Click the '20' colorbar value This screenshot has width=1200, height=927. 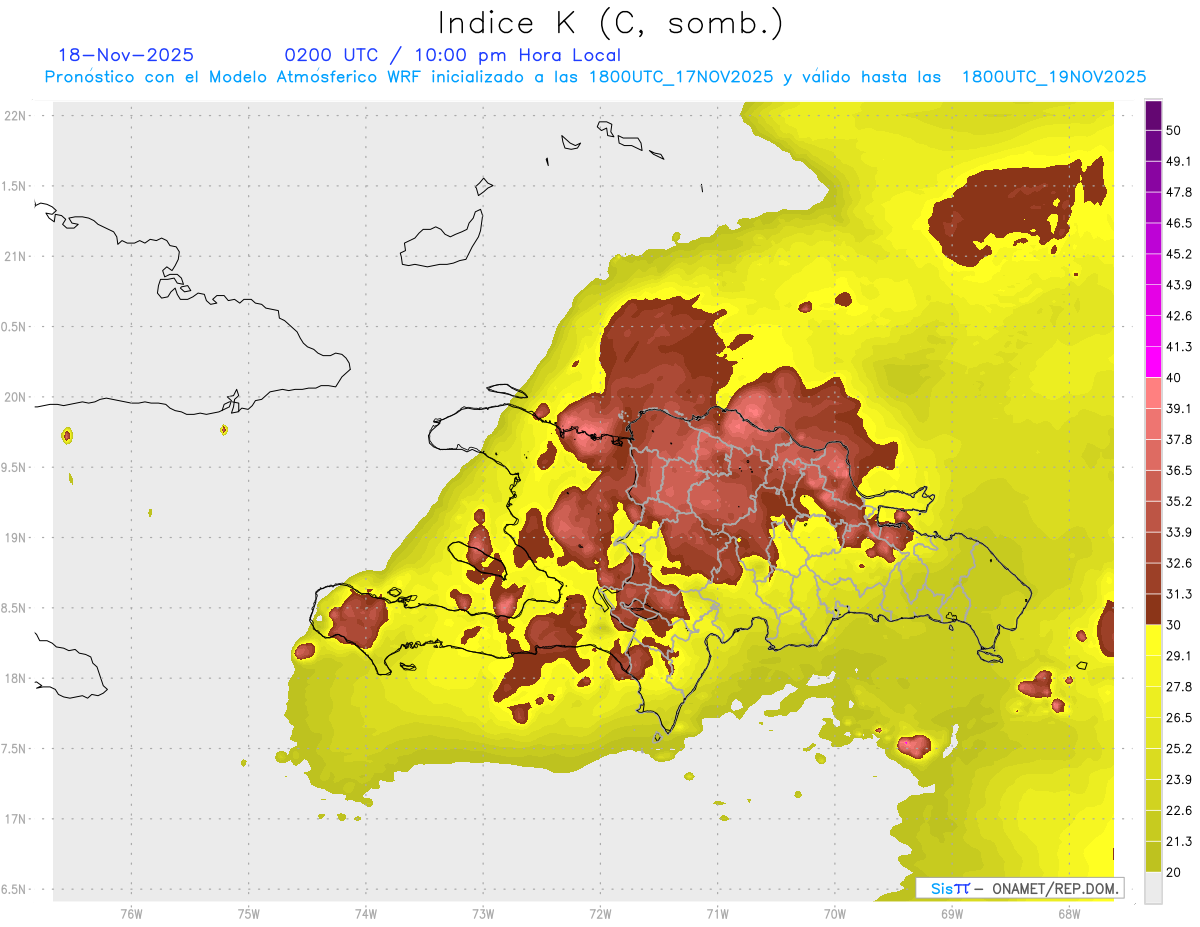coord(1175,872)
